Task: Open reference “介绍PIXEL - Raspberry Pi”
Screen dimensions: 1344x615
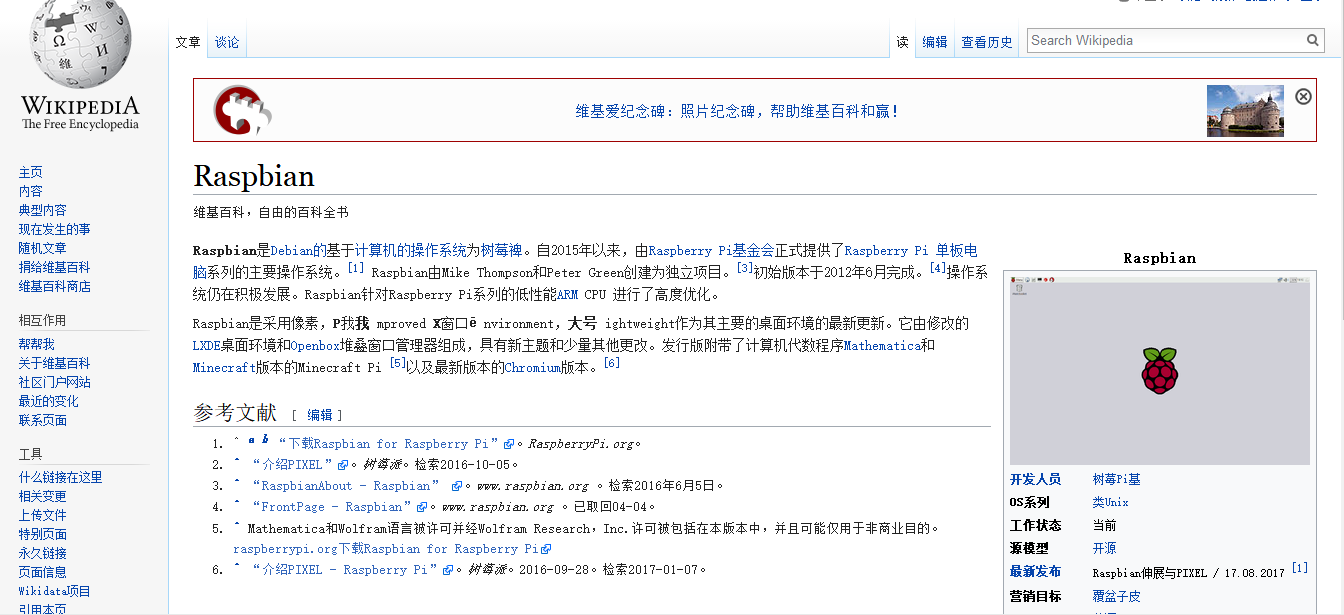Action: [x=345, y=570]
